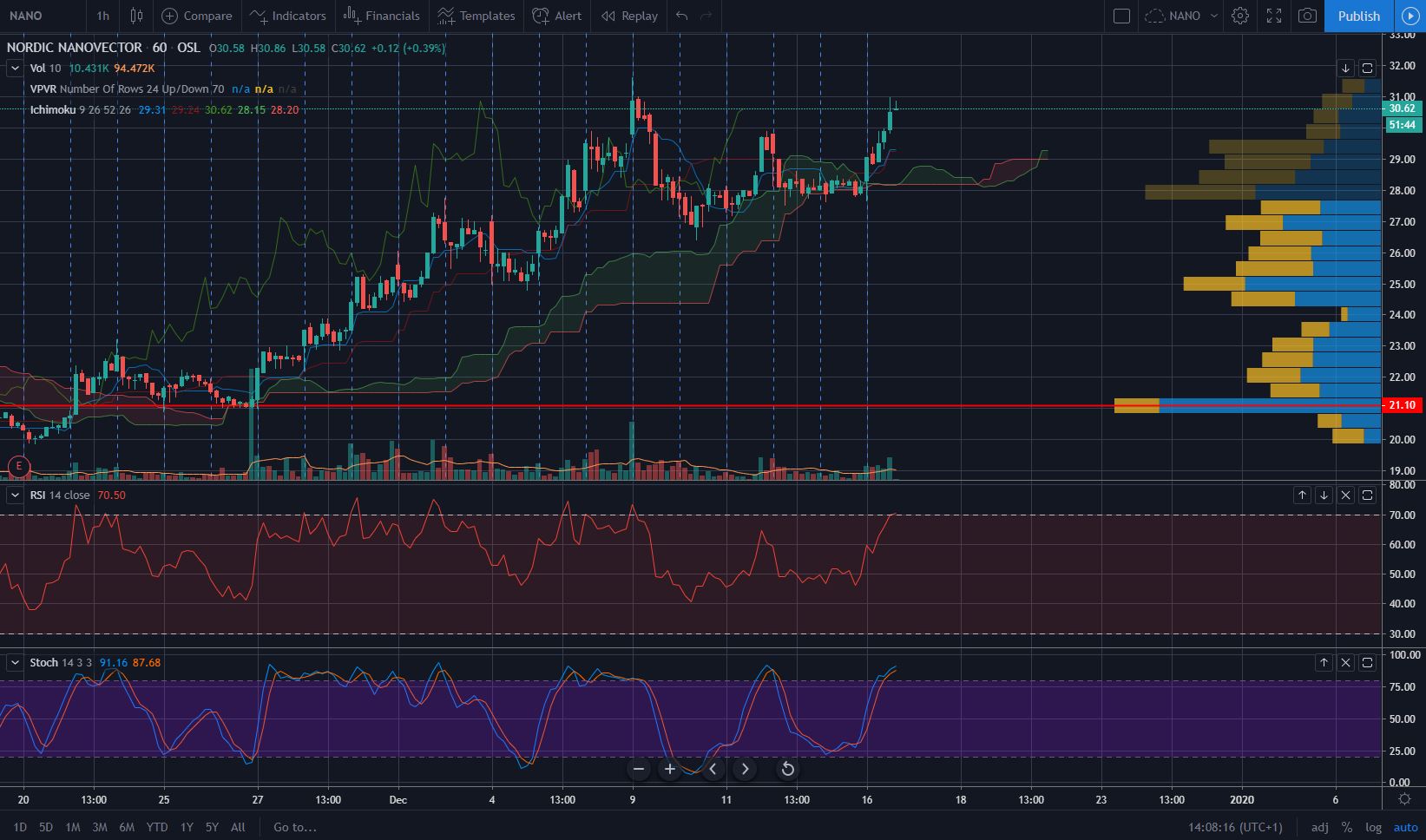
Task: Collapse the RSI indicator legend
Action: point(15,495)
